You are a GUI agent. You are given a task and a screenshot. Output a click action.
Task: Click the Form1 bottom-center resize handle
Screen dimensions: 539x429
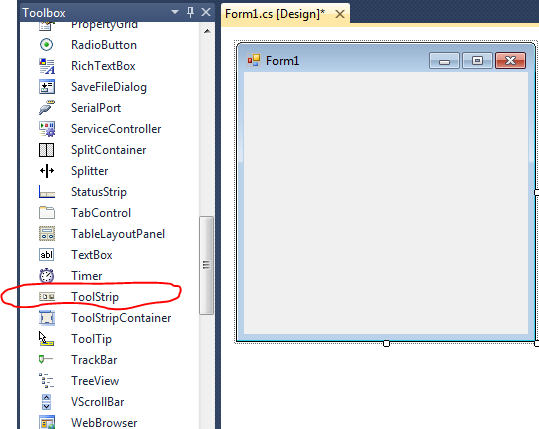(x=386, y=343)
